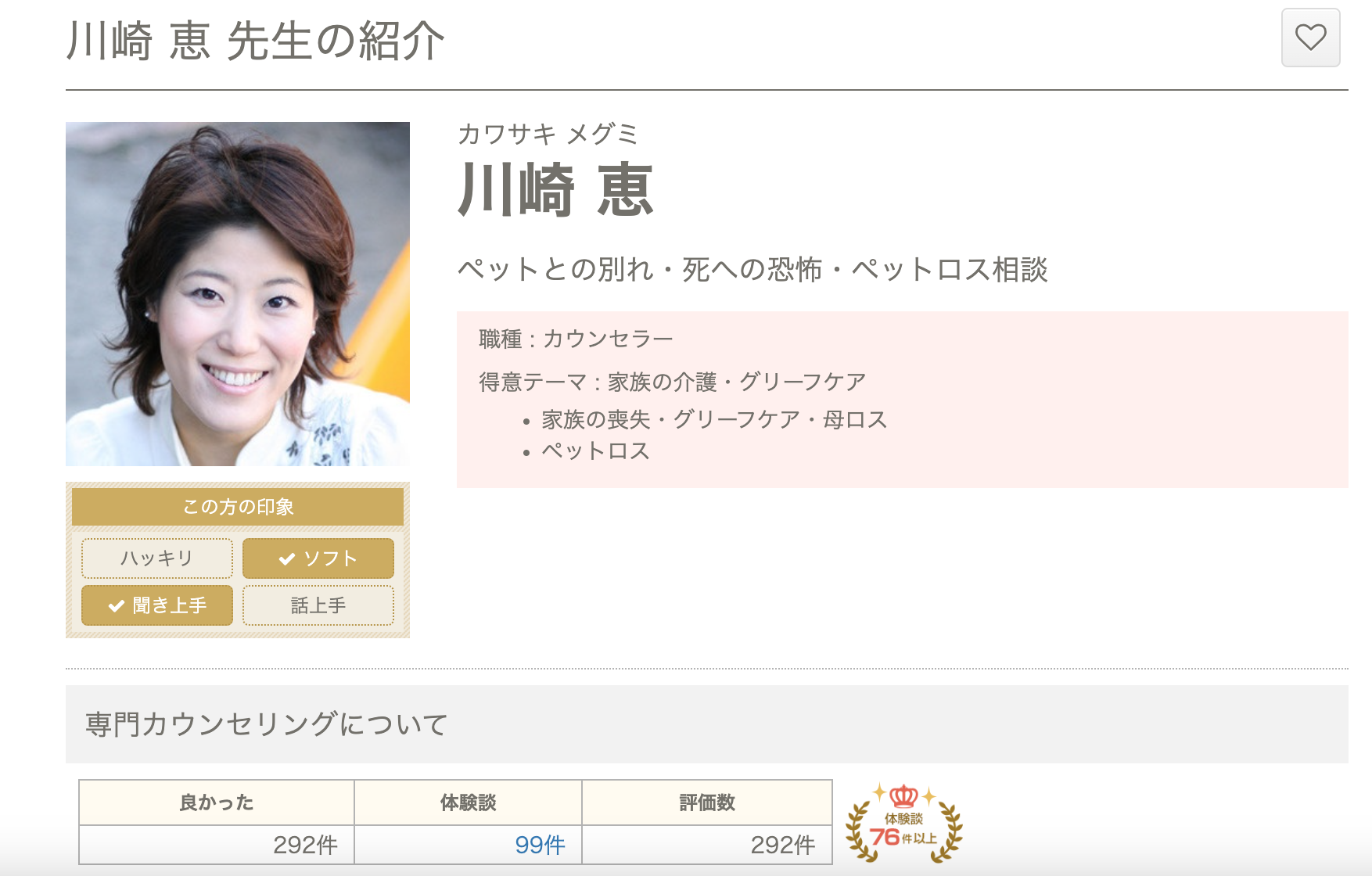Toggle the 話上手 impression tag
Screen dimensions: 1372x876
click(318, 605)
